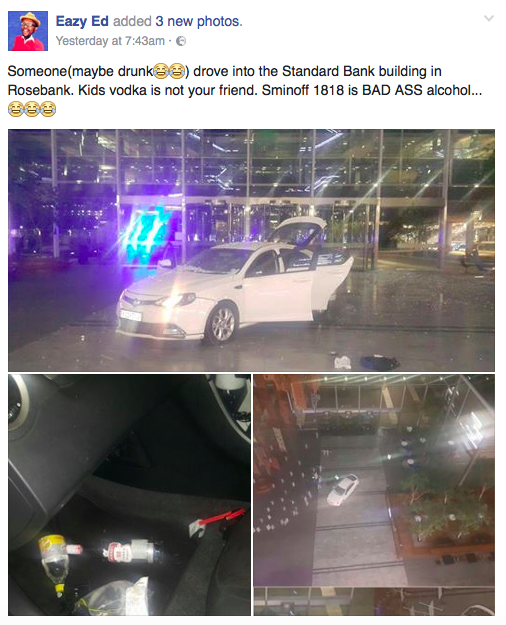Screen dimensions: 506x625
Task: Click the three laughing emojis ending the post
Action: tap(32, 109)
